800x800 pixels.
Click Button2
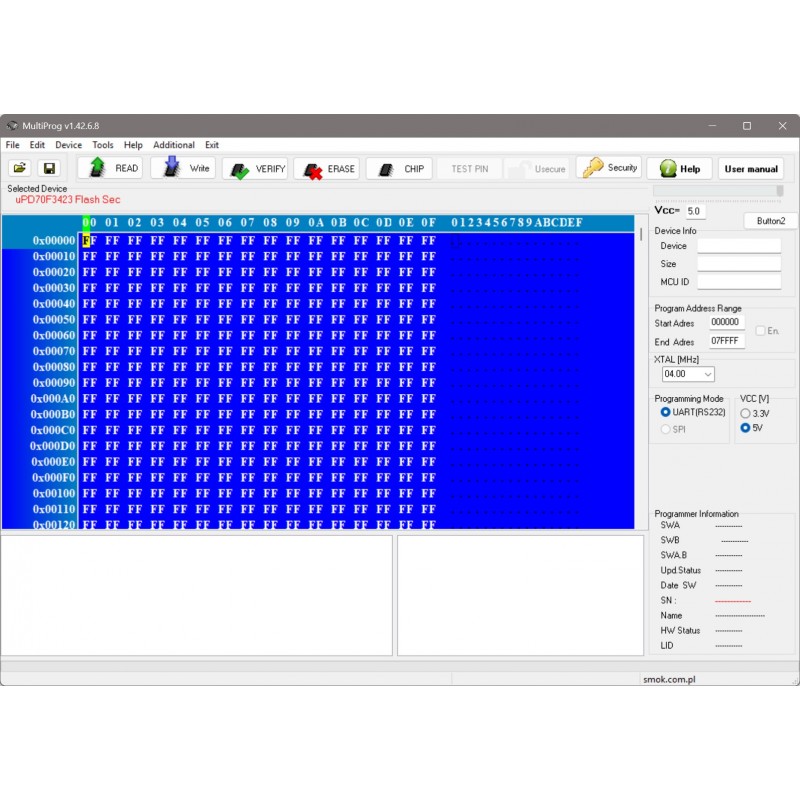coord(770,221)
